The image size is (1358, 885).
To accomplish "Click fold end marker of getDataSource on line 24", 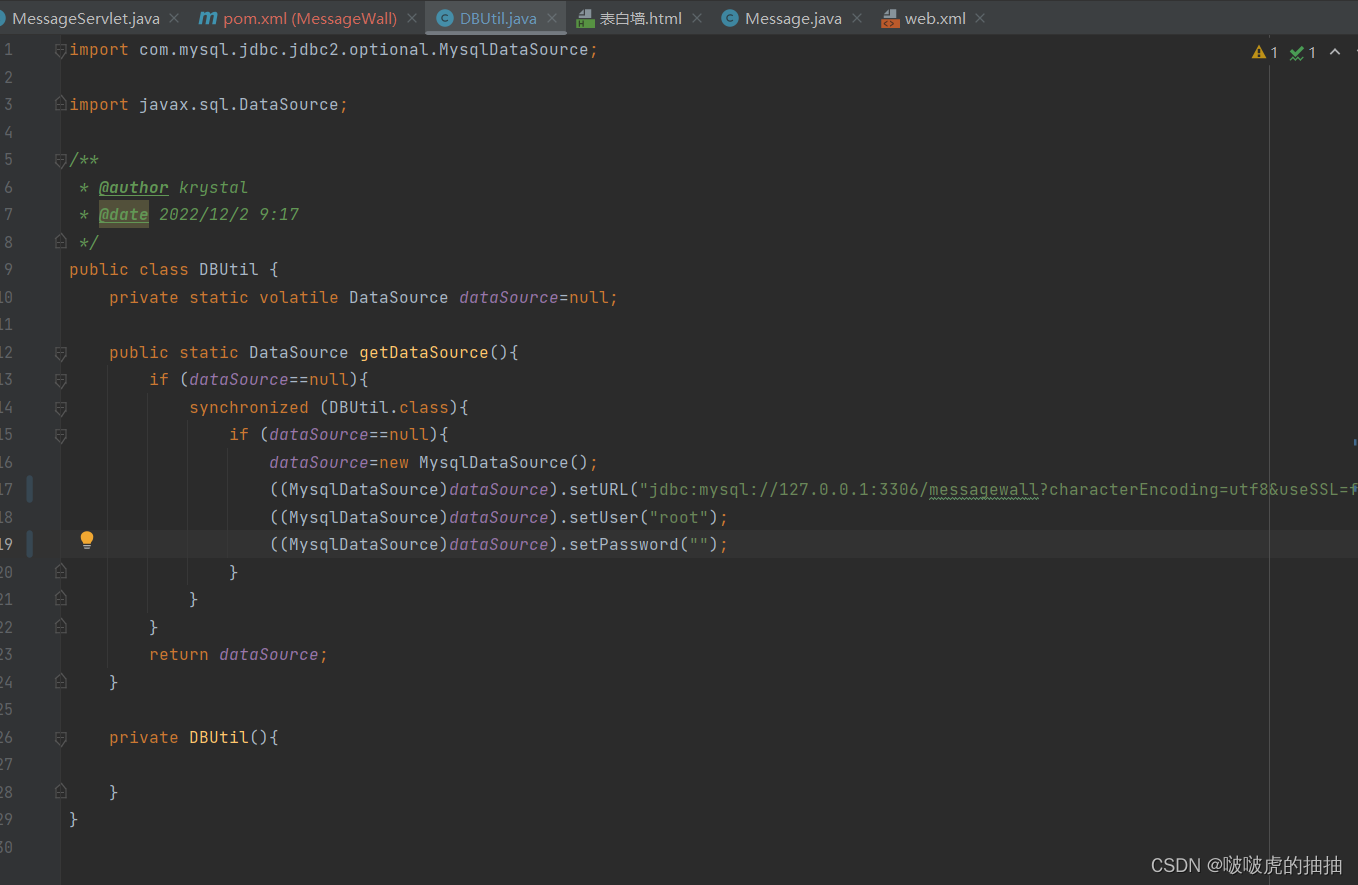I will click(61, 681).
